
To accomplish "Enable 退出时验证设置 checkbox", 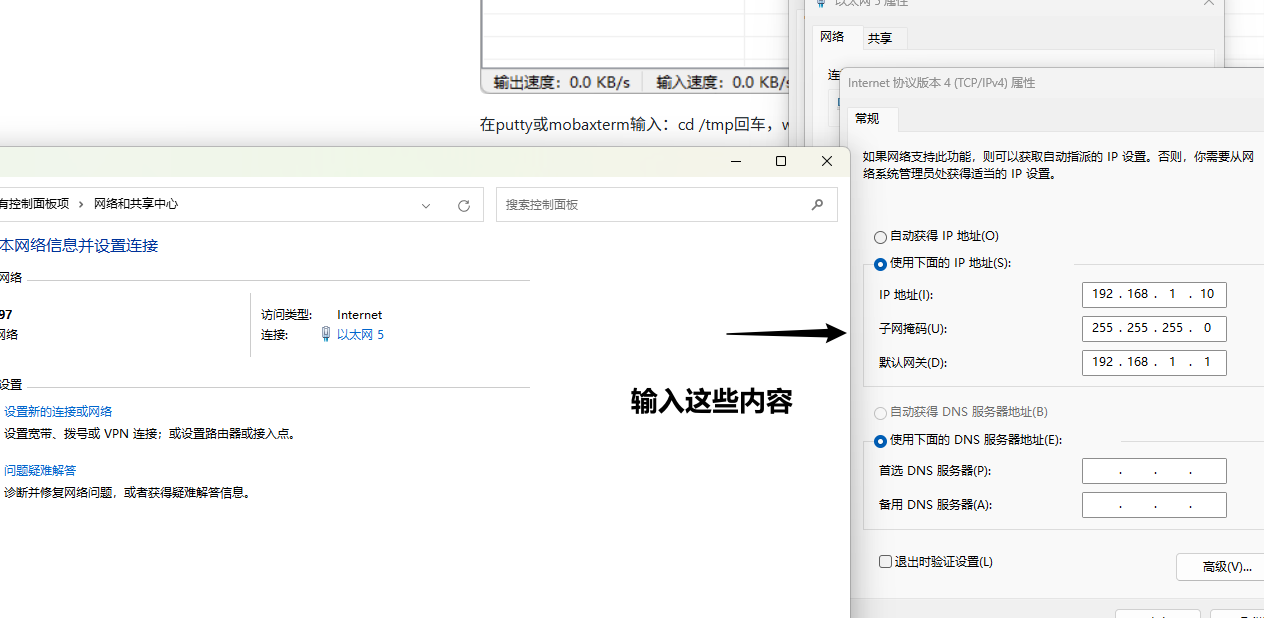I will tap(885, 562).
